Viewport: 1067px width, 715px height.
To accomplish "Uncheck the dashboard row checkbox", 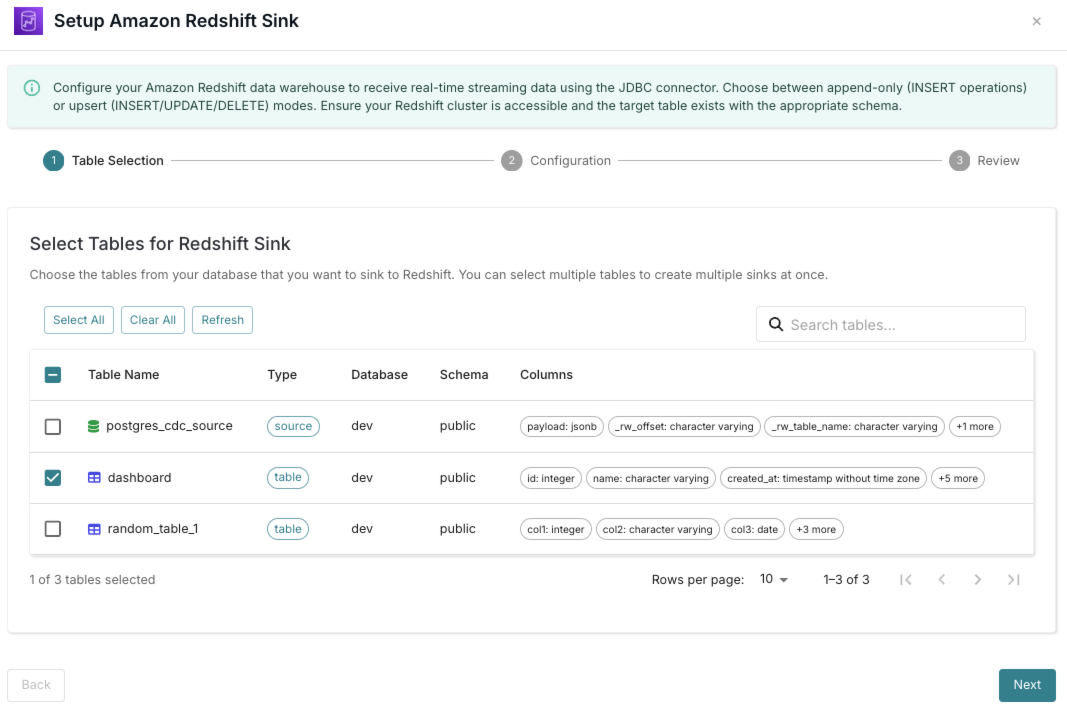I will pyautogui.click(x=52, y=478).
